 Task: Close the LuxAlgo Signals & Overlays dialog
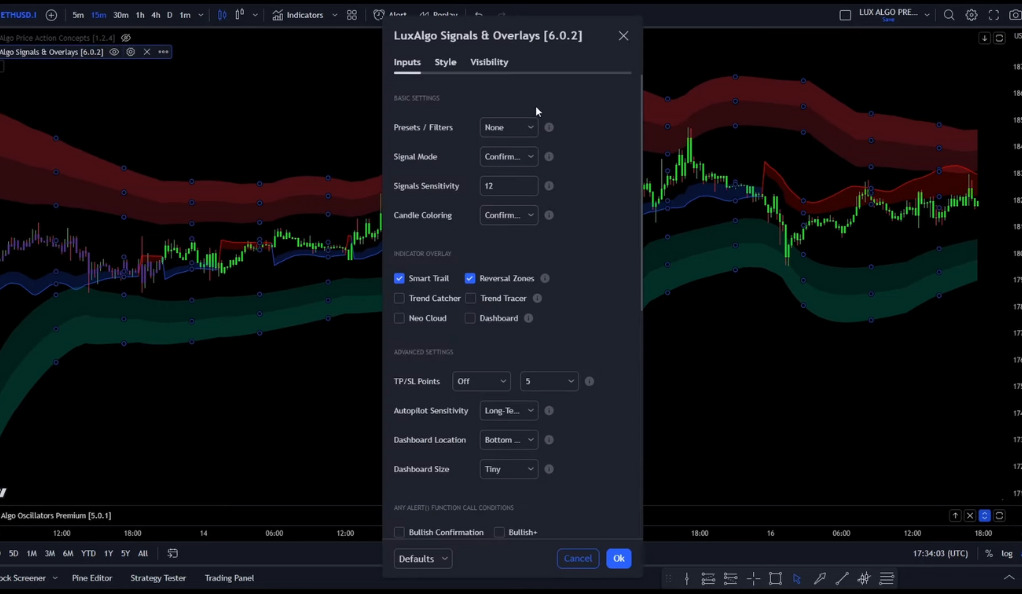(623, 36)
